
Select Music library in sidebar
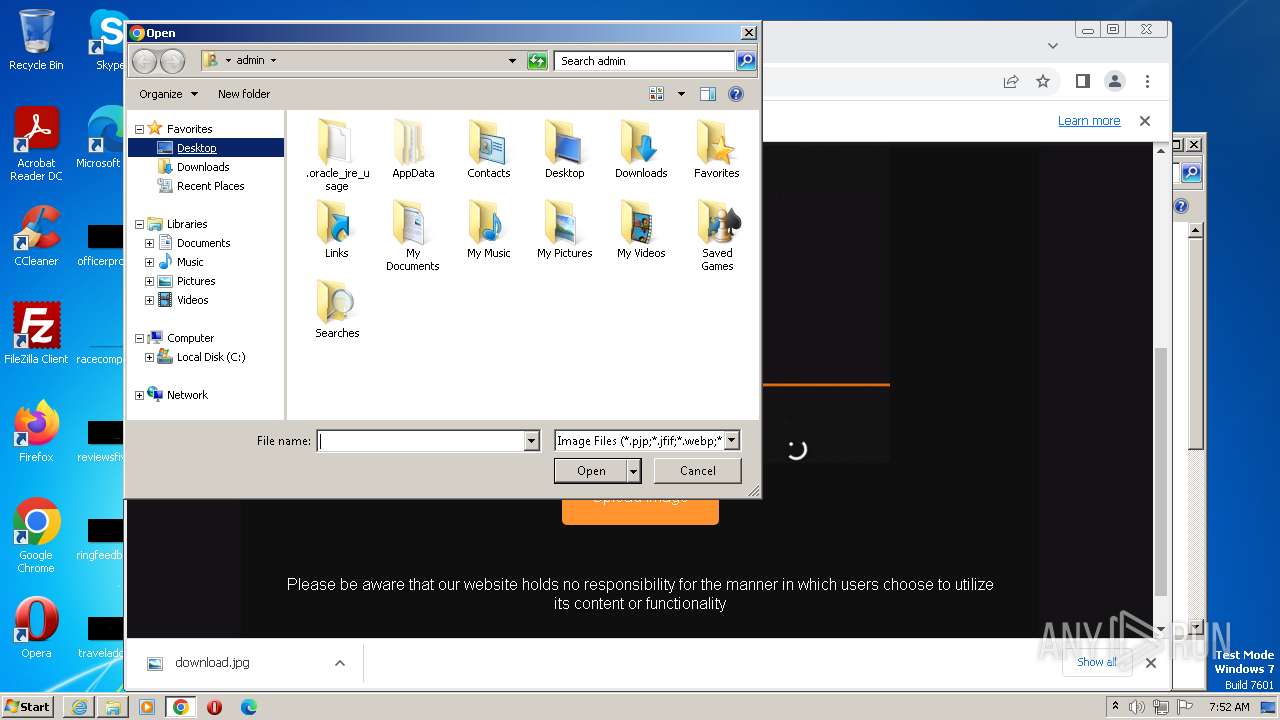coord(190,262)
